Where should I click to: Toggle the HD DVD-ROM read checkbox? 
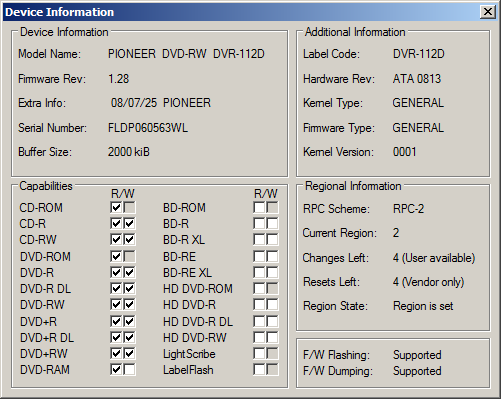click(259, 288)
